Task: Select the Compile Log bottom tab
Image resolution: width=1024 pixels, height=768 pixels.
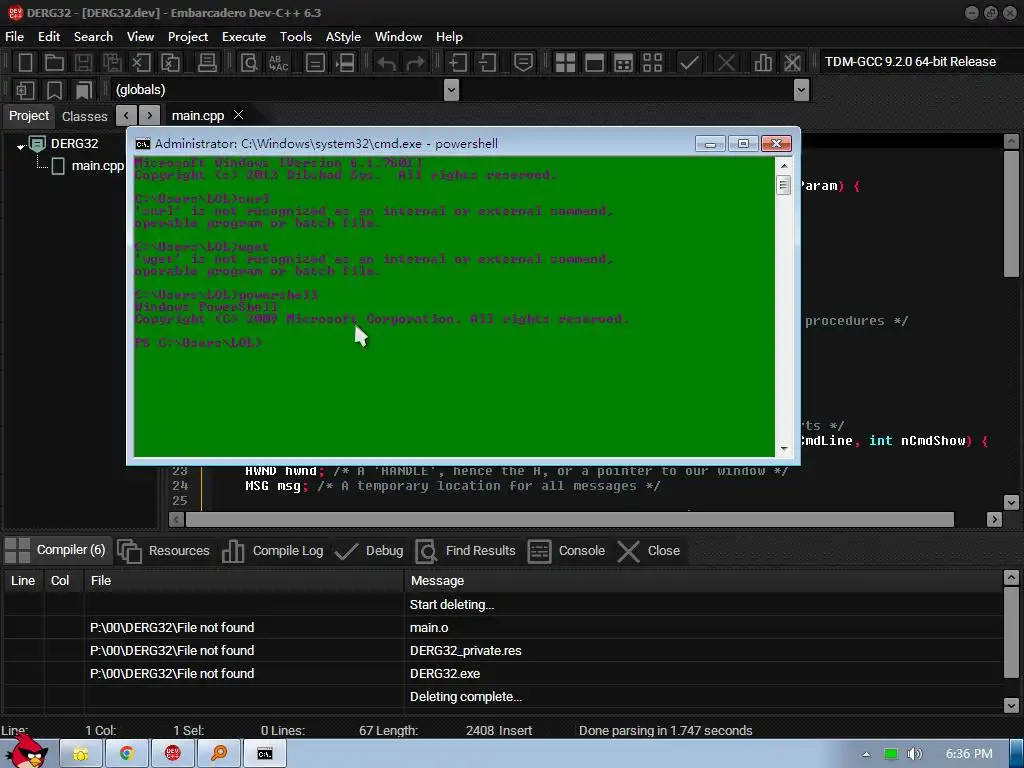Action: (272, 551)
